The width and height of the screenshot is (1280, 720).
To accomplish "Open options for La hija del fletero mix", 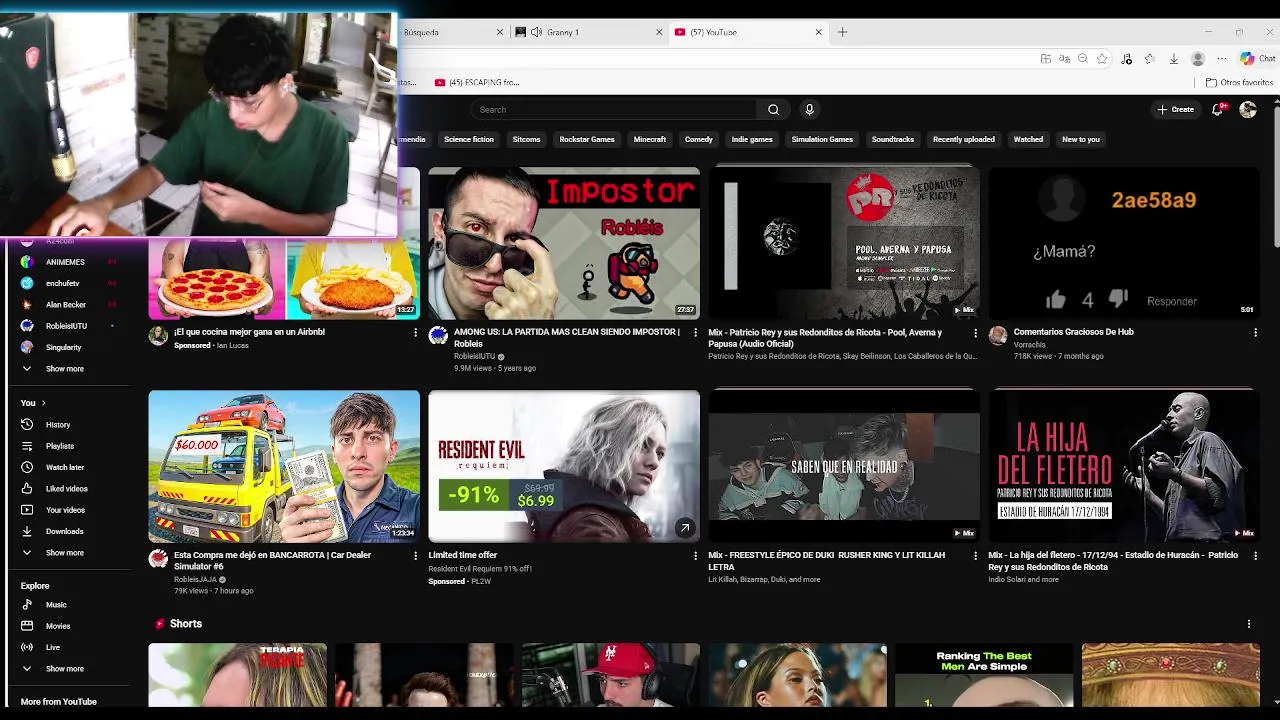I will coord(1256,556).
